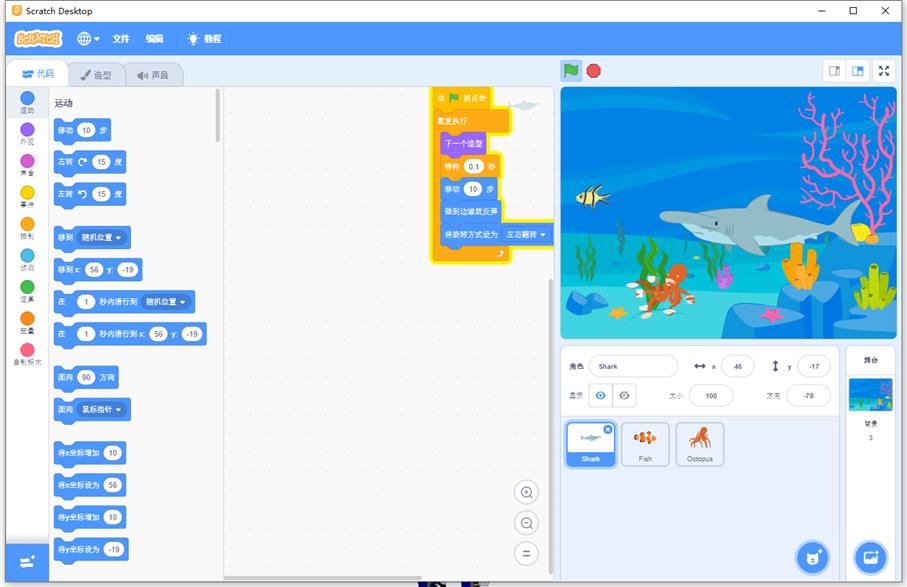Select the Octopus sprite thumbnail

pos(699,443)
